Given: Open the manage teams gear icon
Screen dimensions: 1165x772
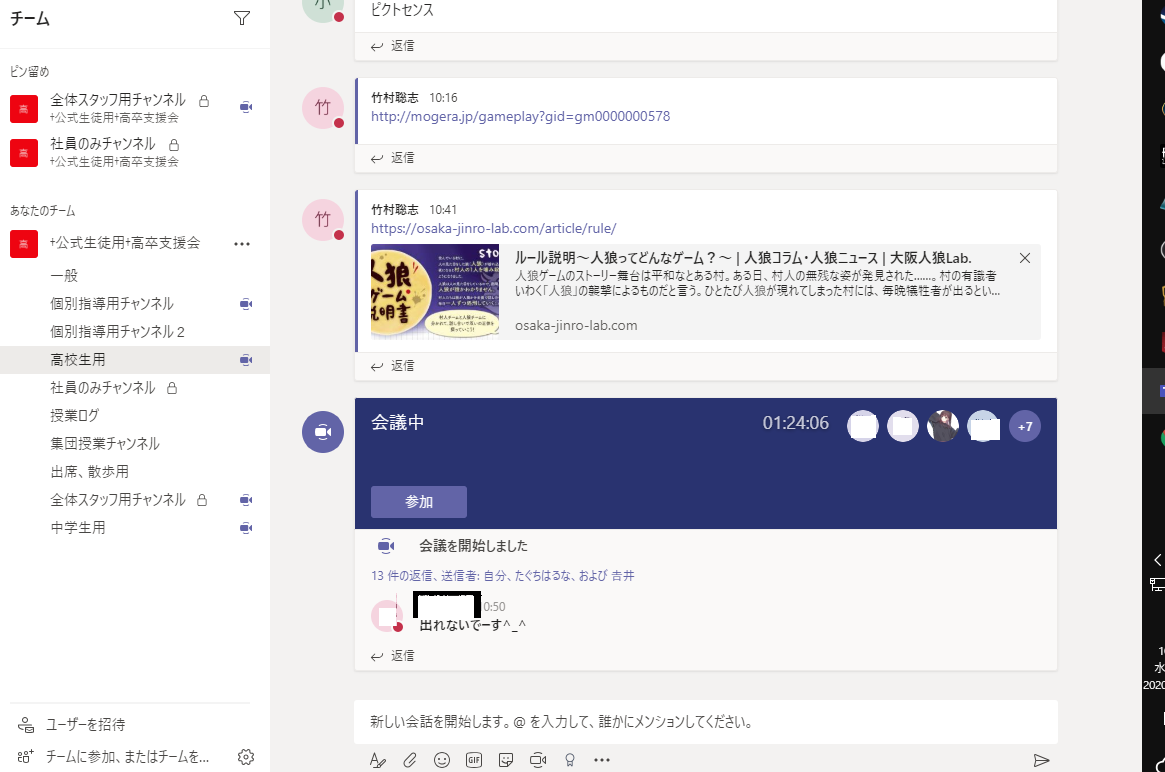Looking at the screenshot, I should click(x=246, y=757).
